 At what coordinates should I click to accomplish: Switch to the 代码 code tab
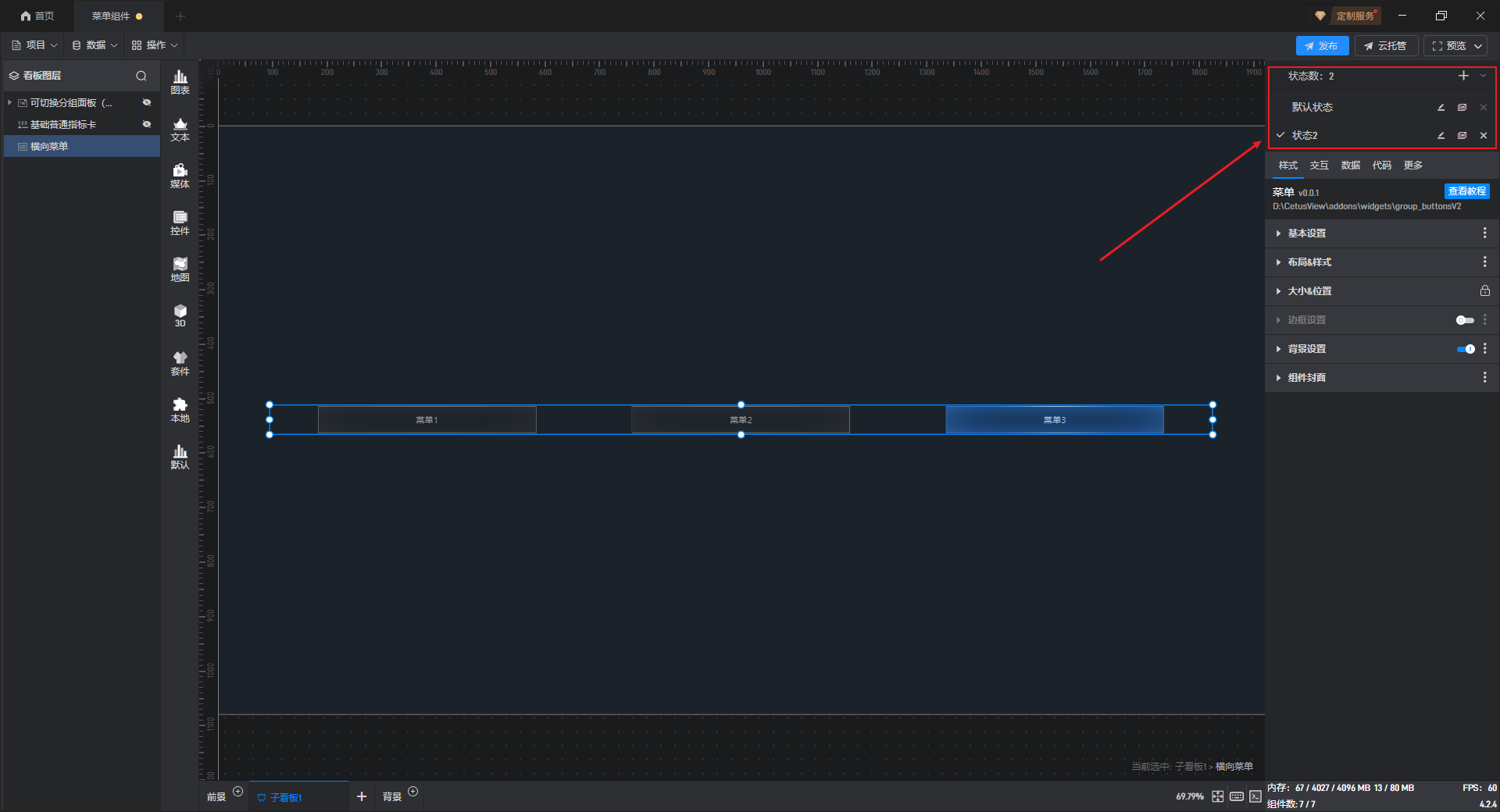[1381, 166]
